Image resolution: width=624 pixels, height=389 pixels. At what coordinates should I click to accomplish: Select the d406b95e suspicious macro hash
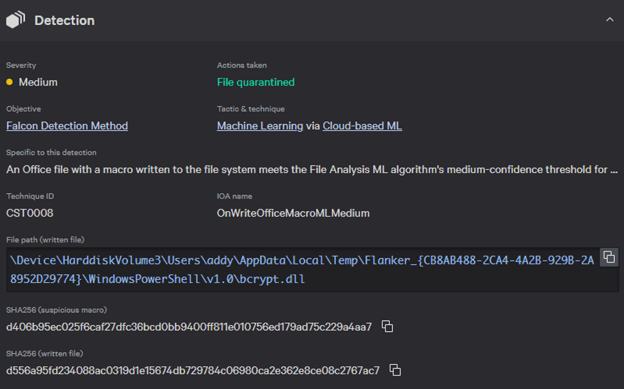(x=189, y=327)
